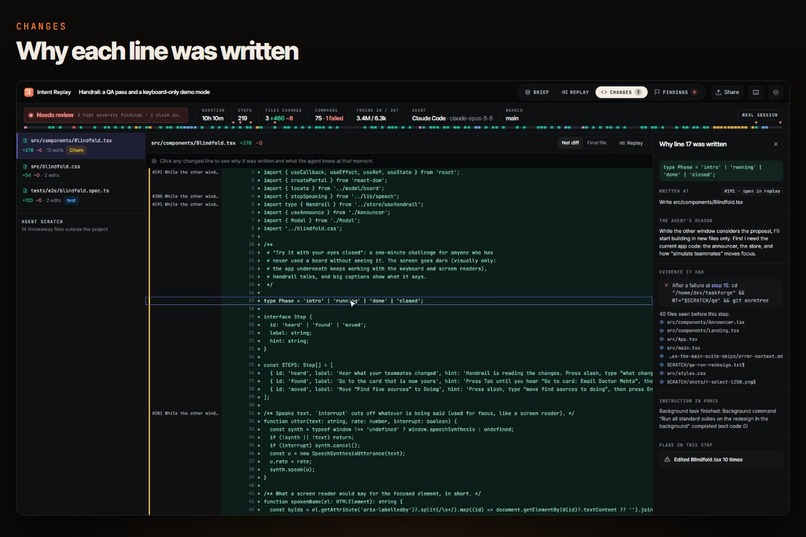The image size is (806, 537).
Task: Open the Findings tab
Action: pyautogui.click(x=675, y=92)
